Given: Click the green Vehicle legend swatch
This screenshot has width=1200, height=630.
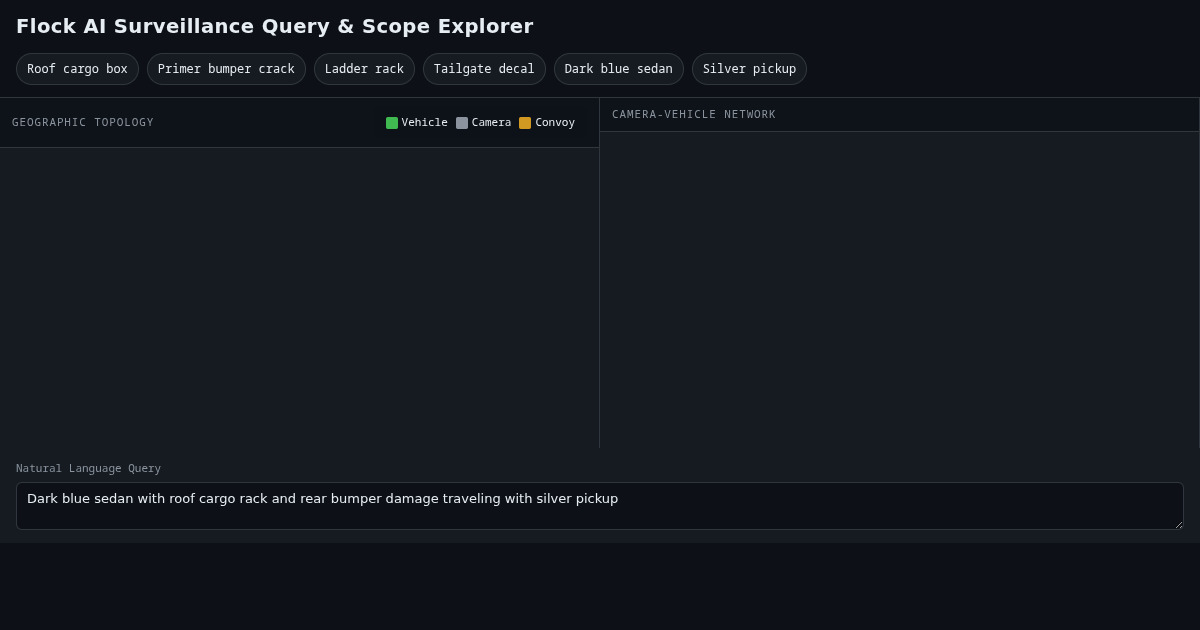Looking at the screenshot, I should click(392, 123).
